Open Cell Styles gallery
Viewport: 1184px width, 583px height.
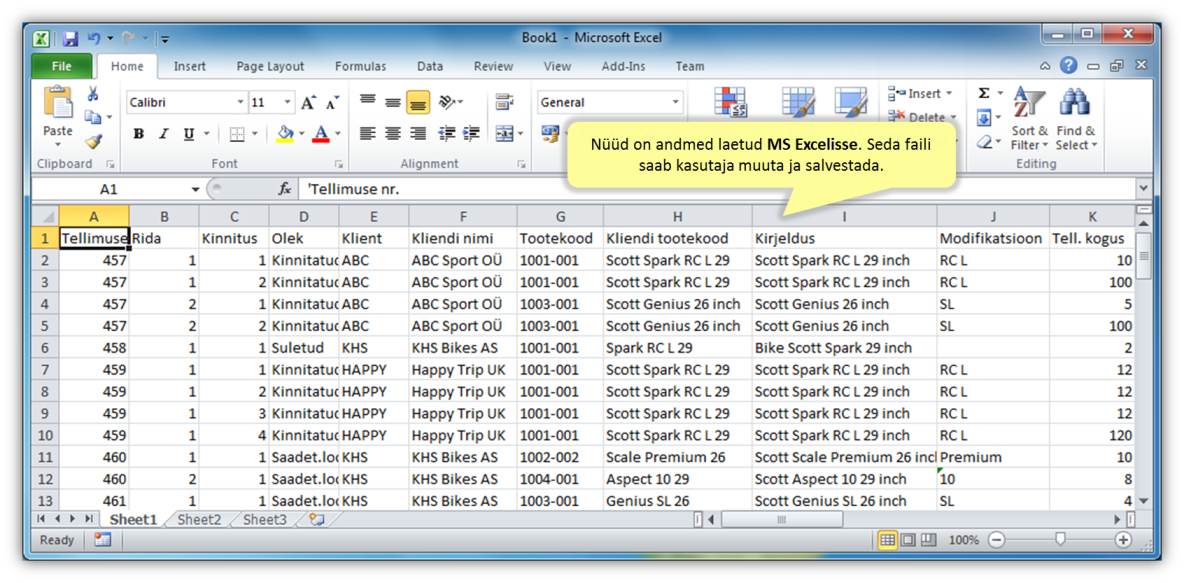(850, 102)
